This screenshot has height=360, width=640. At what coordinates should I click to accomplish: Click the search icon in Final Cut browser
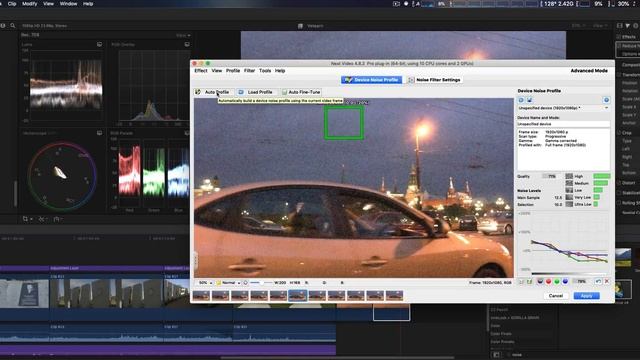[13, 25]
